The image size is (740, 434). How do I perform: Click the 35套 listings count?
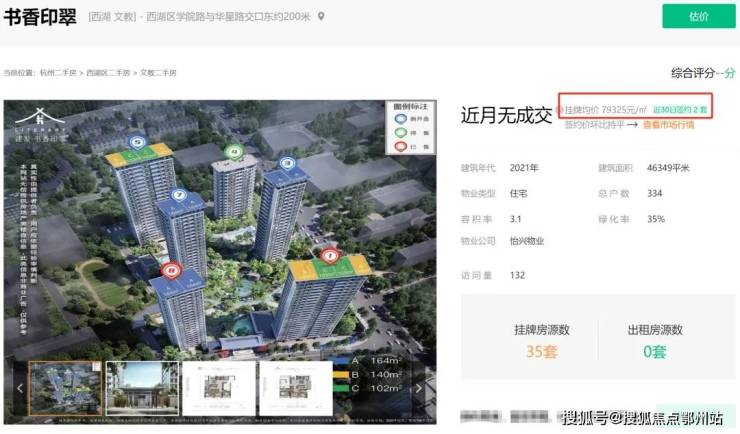pyautogui.click(x=542, y=351)
